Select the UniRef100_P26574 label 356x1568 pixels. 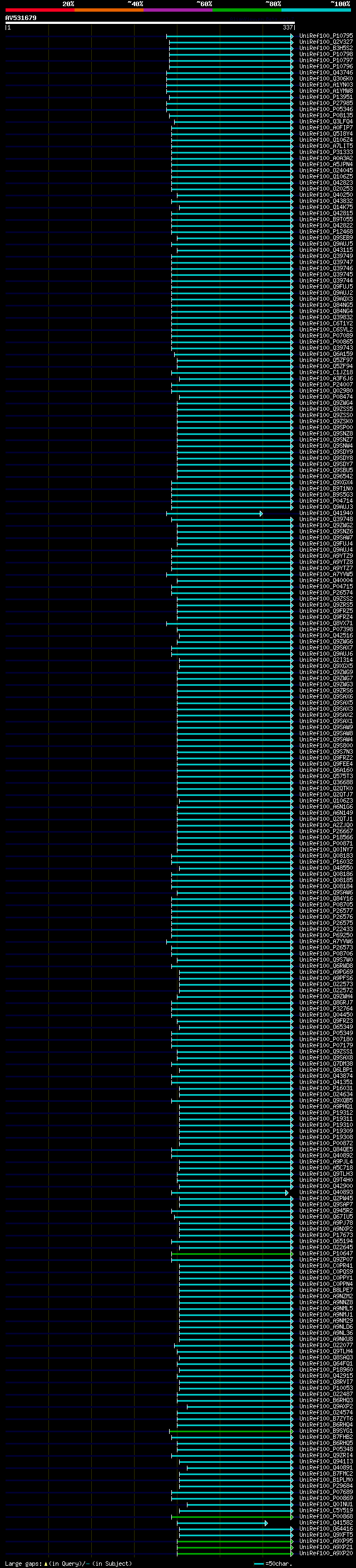(x=325, y=593)
